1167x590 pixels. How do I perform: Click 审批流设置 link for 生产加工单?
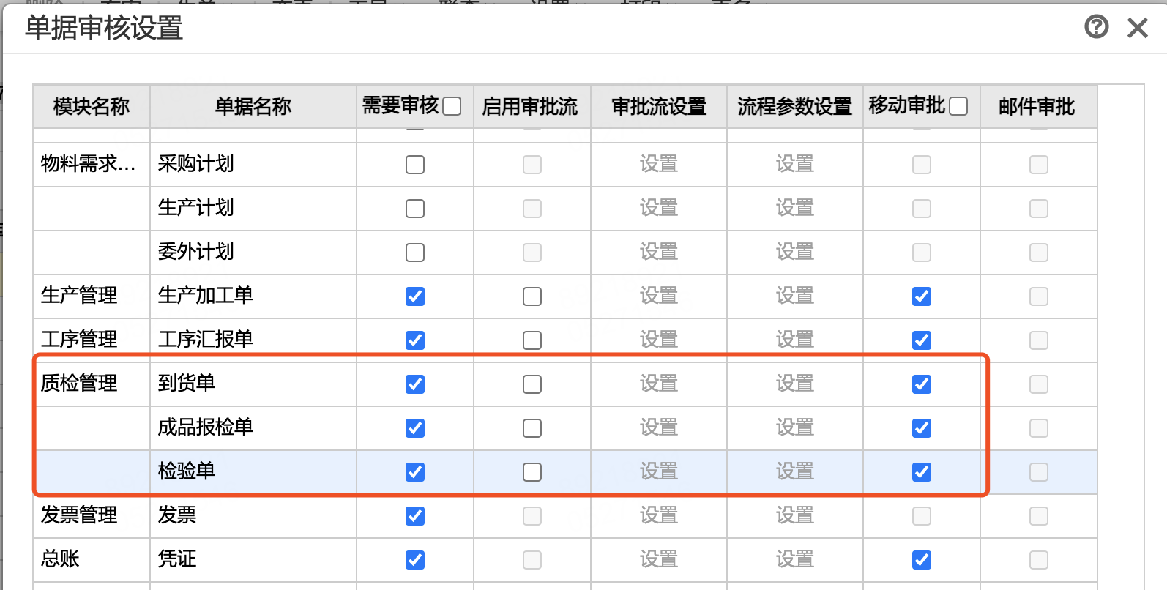659,296
